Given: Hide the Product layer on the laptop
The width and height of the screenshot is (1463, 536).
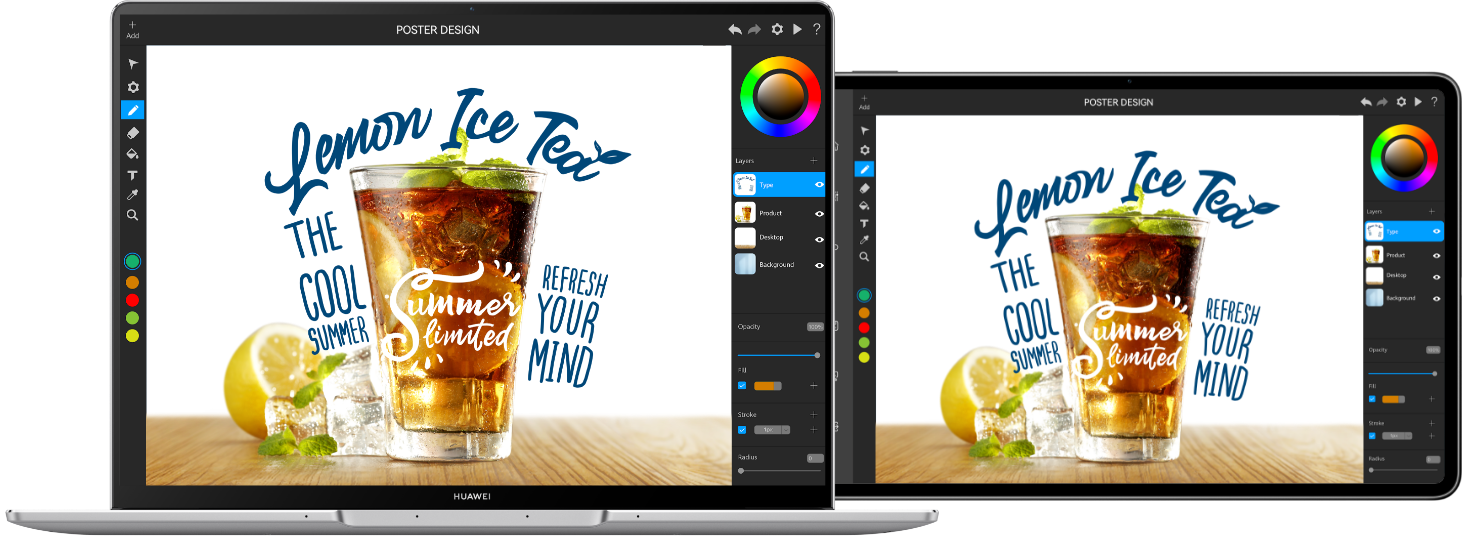Looking at the screenshot, I should point(819,213).
